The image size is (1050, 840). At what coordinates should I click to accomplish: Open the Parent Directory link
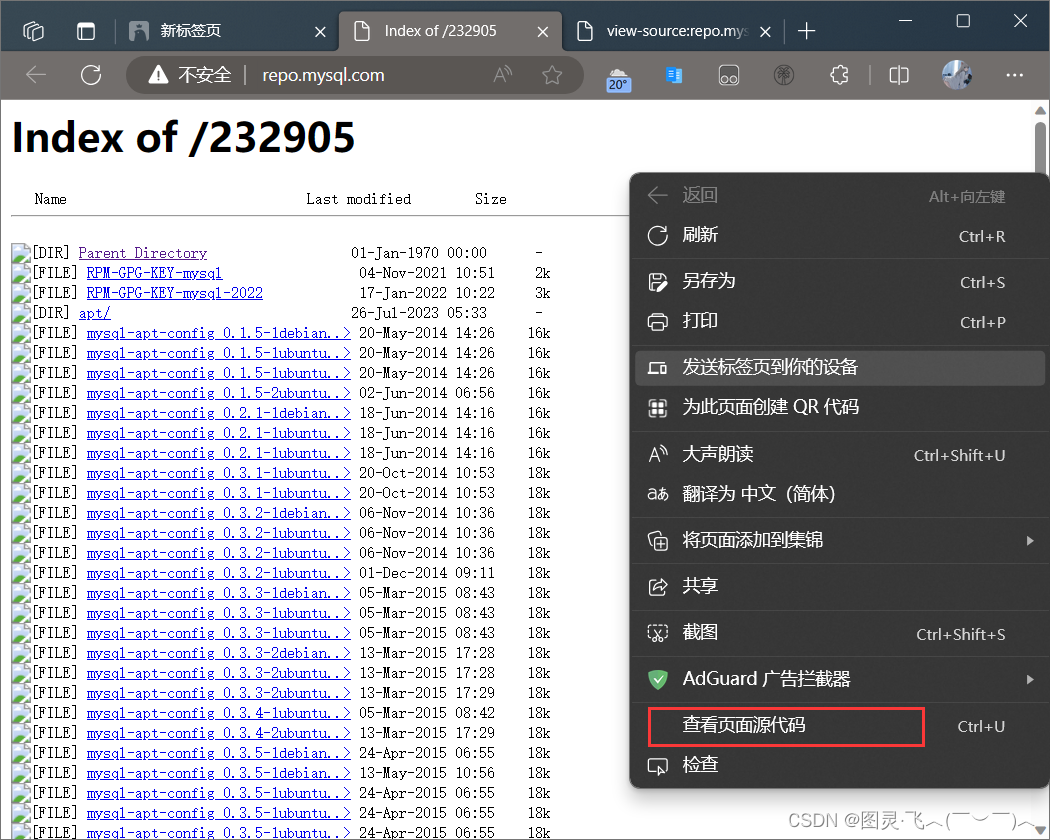[x=143, y=253]
